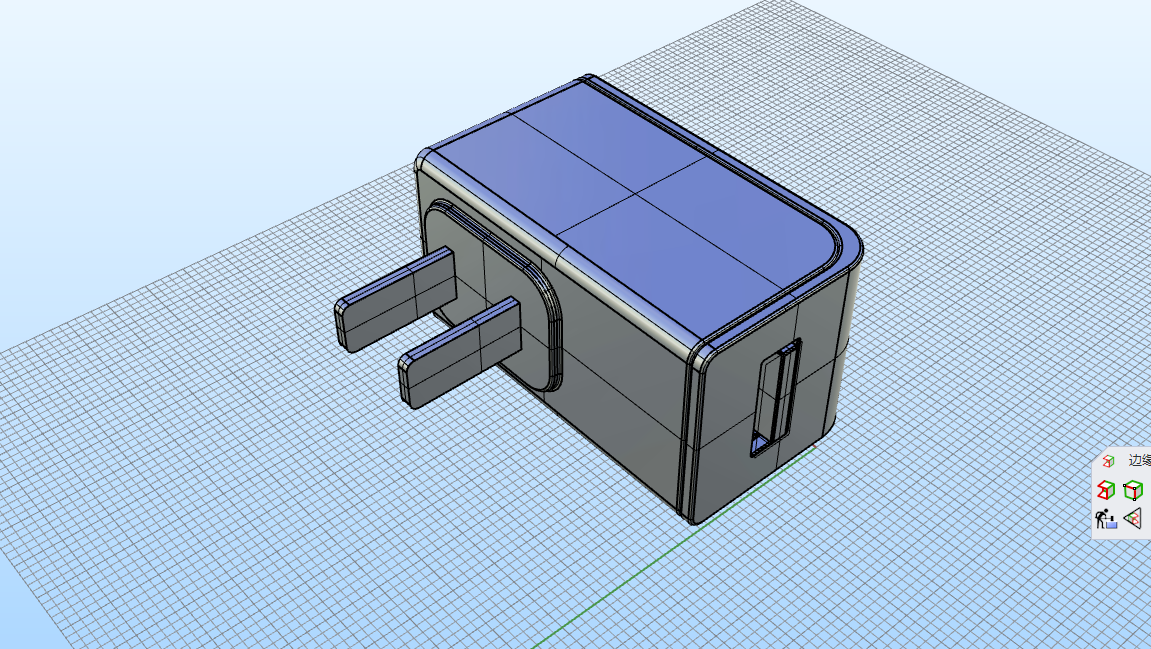Click the large red-edged open cube Show Edges icon
The image size is (1151, 649).
tap(1105, 490)
